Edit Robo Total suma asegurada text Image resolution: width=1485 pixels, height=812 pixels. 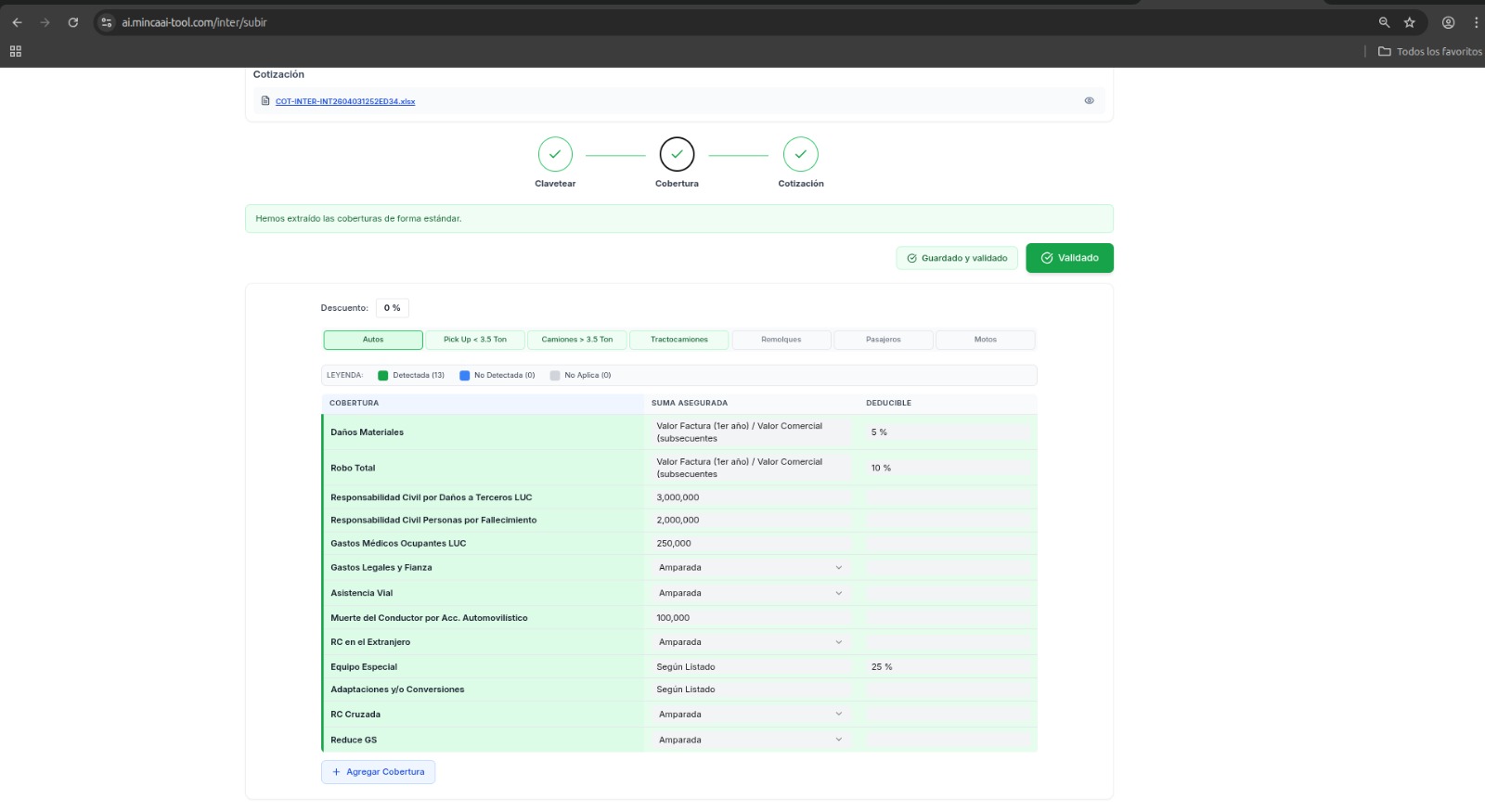click(x=750, y=468)
